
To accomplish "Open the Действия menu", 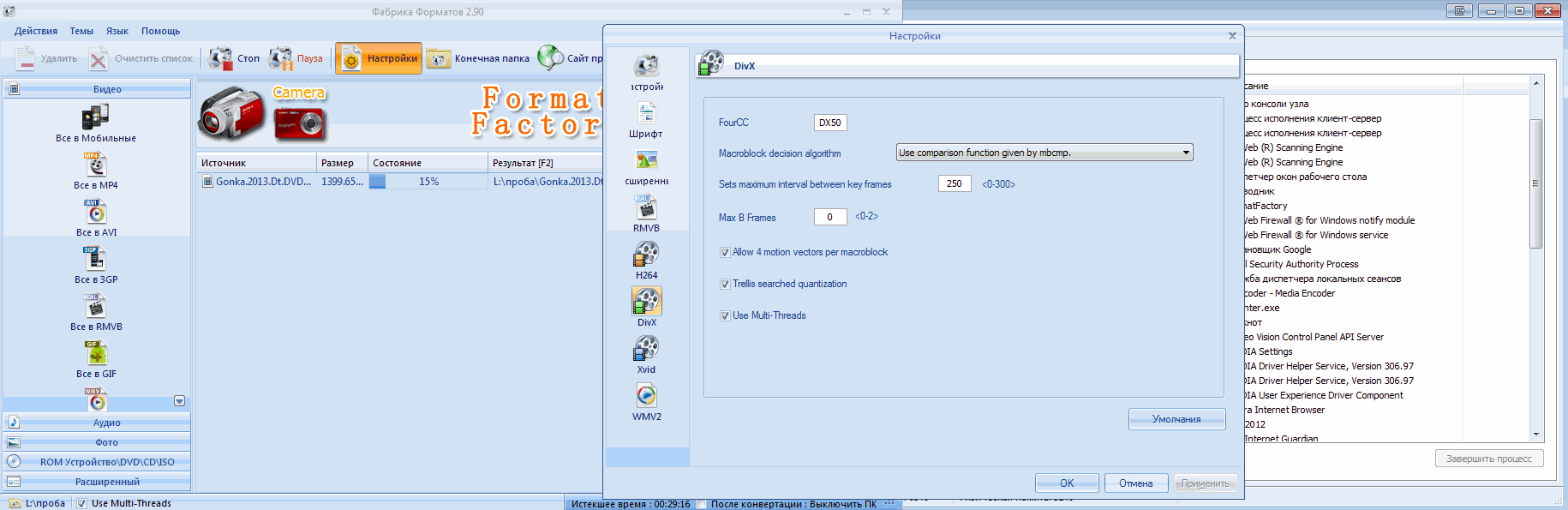I will [x=35, y=31].
